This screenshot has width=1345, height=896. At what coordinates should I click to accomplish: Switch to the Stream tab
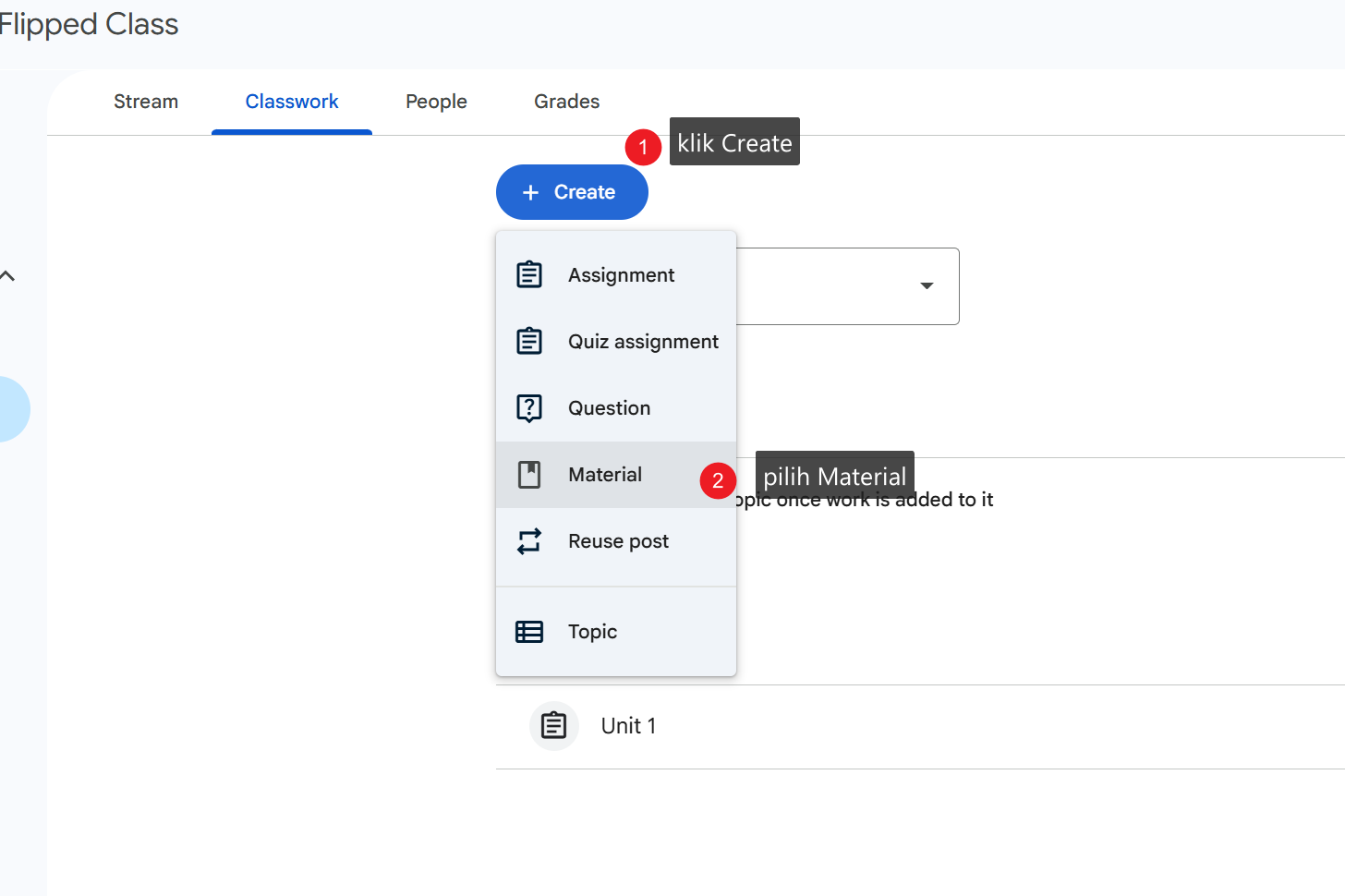click(146, 102)
